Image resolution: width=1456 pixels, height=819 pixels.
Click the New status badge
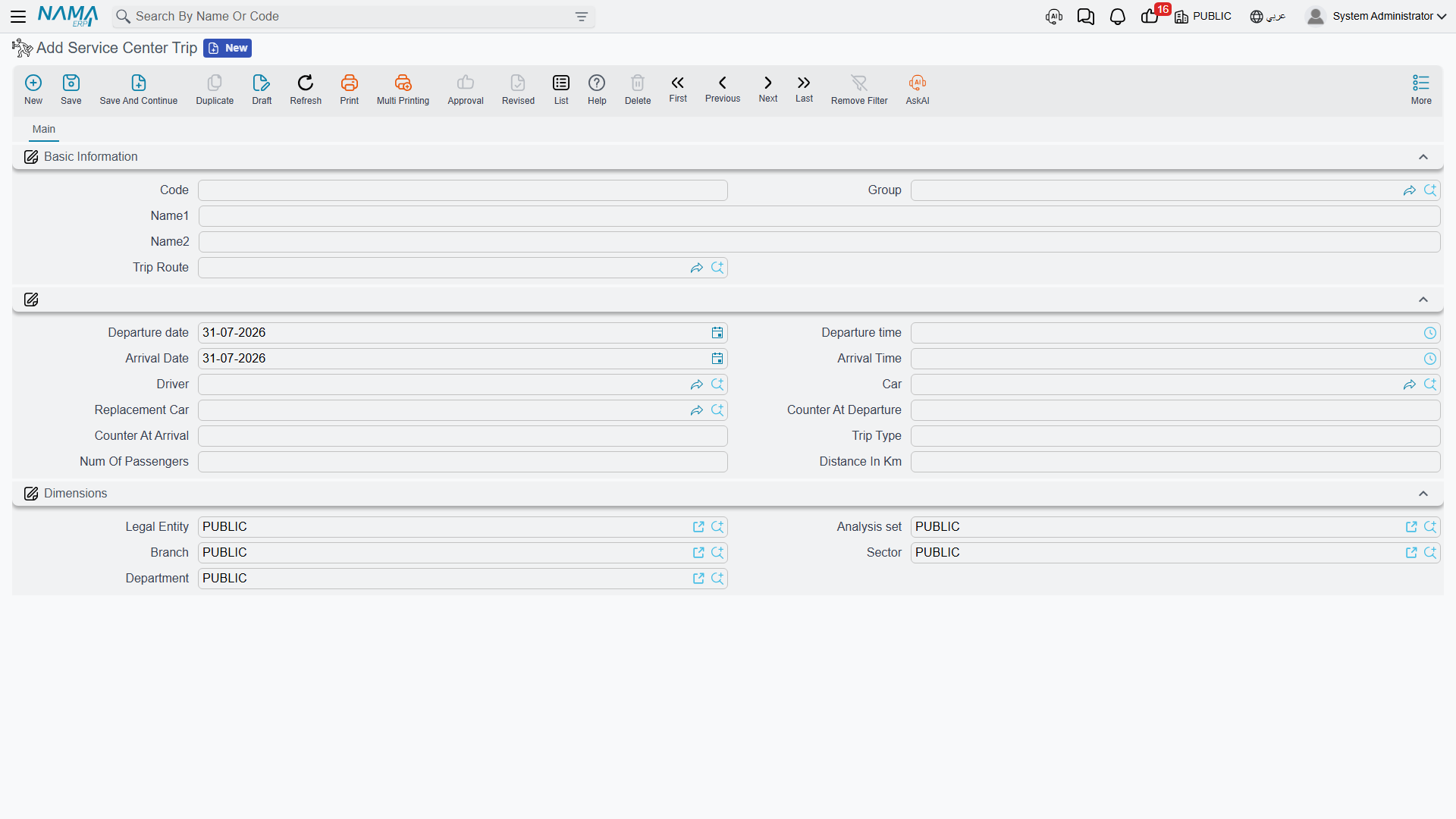227,48
